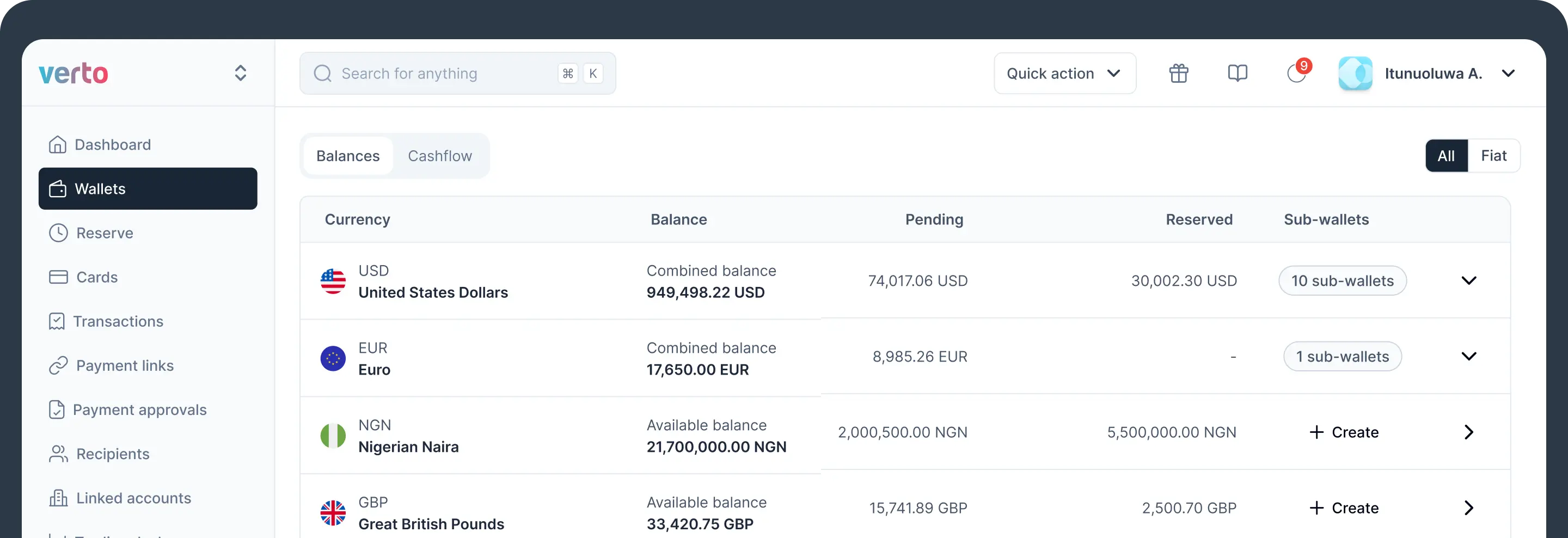The width and height of the screenshot is (1568, 538).
Task: Click the 17,650.00 EUR balance
Action: click(x=697, y=370)
